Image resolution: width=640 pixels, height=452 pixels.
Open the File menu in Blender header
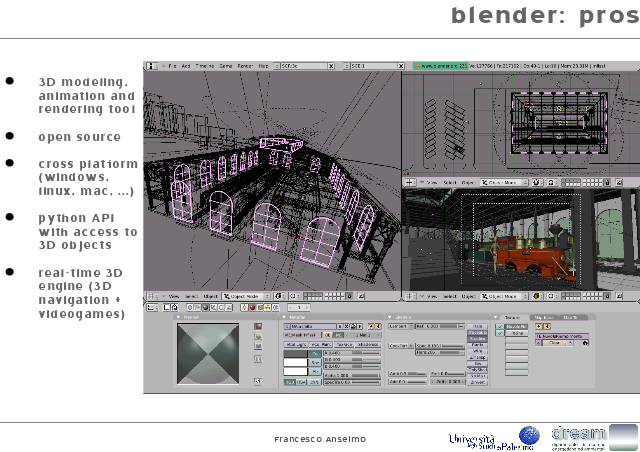(x=172, y=66)
